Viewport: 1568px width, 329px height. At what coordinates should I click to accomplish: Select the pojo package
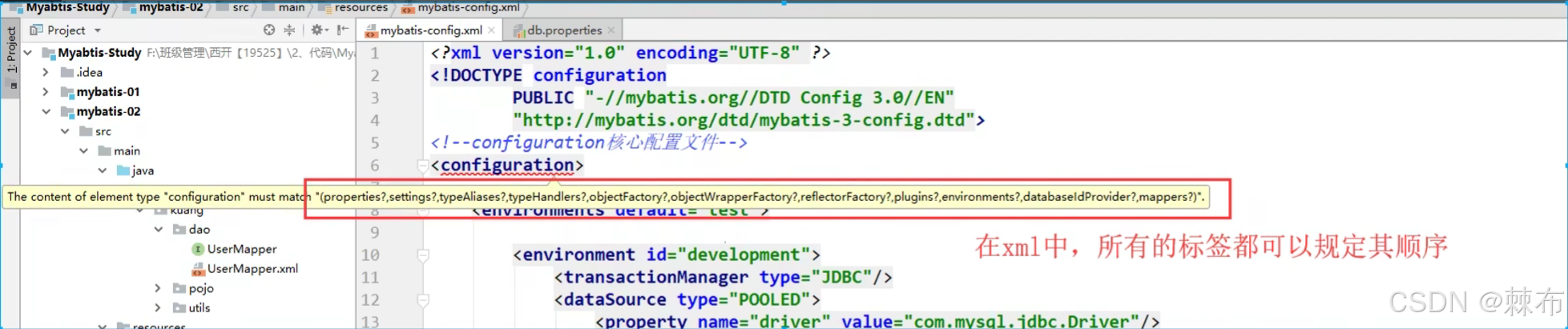201,288
